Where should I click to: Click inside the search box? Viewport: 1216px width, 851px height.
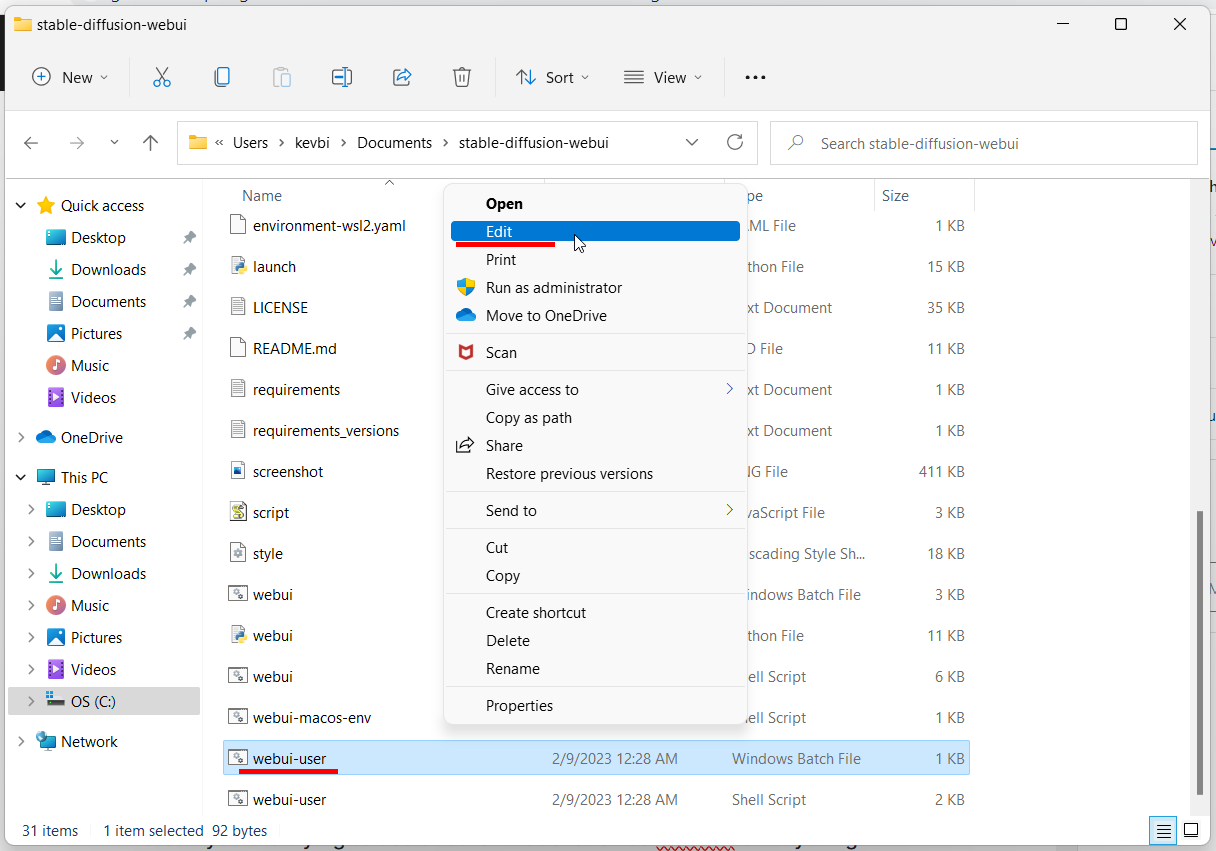(x=983, y=143)
